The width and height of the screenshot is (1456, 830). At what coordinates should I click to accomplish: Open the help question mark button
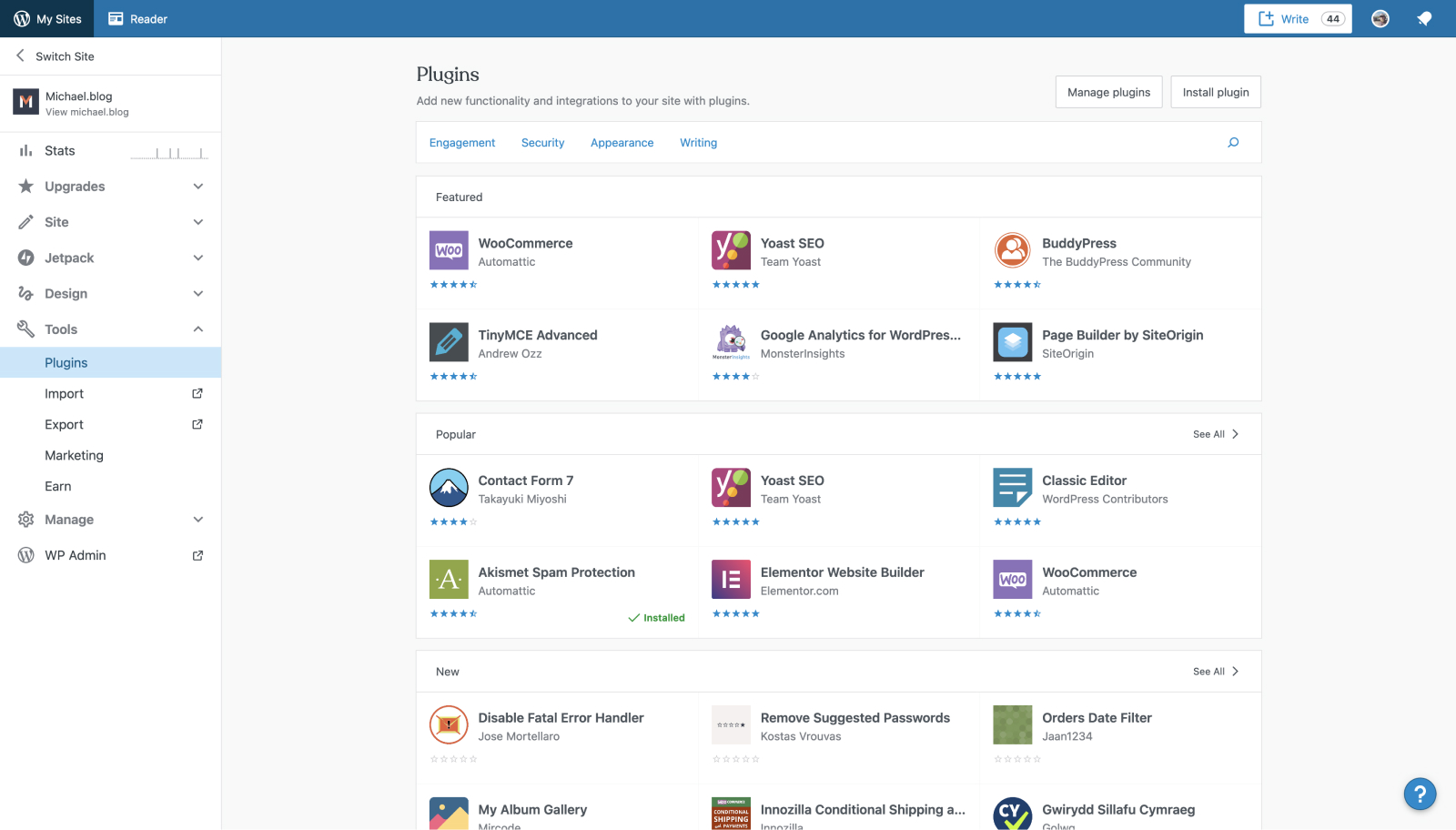1420,794
